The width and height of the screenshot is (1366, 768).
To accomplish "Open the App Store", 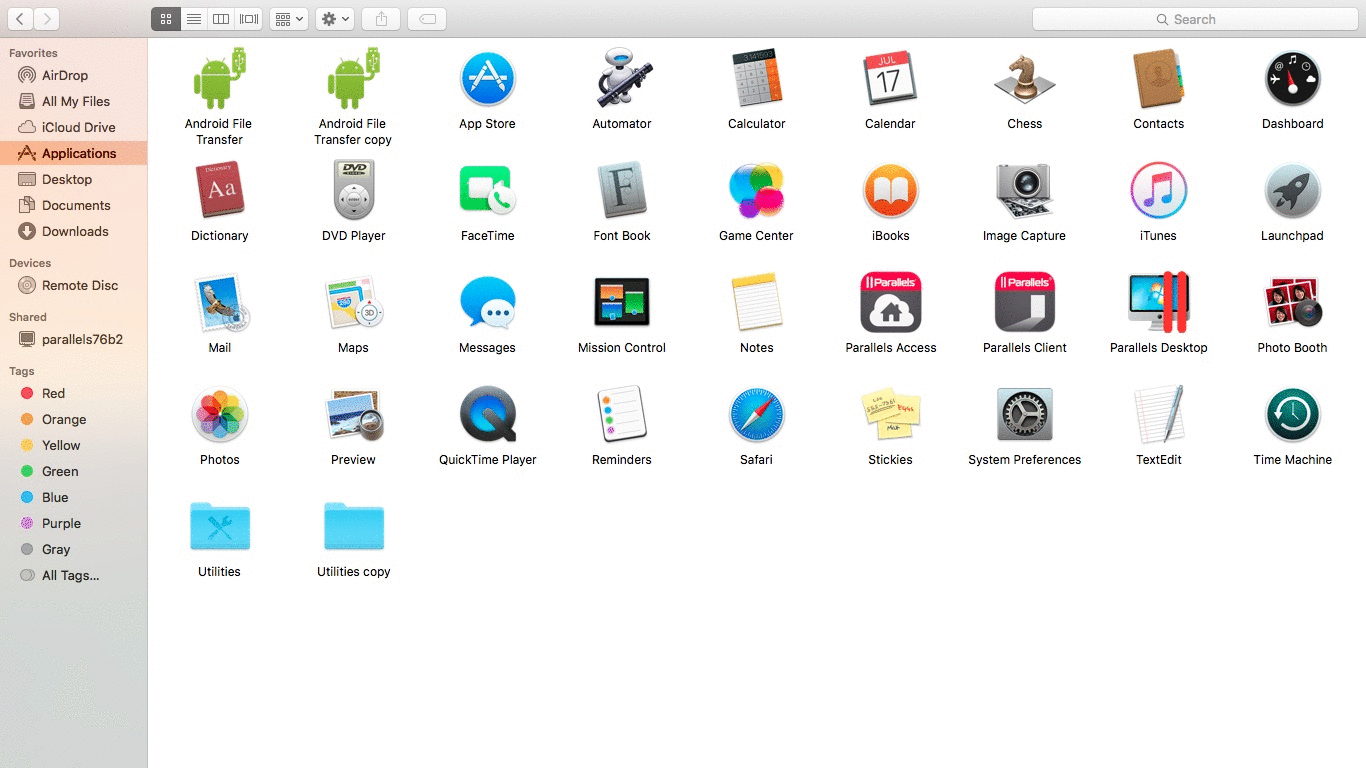I will (487, 78).
